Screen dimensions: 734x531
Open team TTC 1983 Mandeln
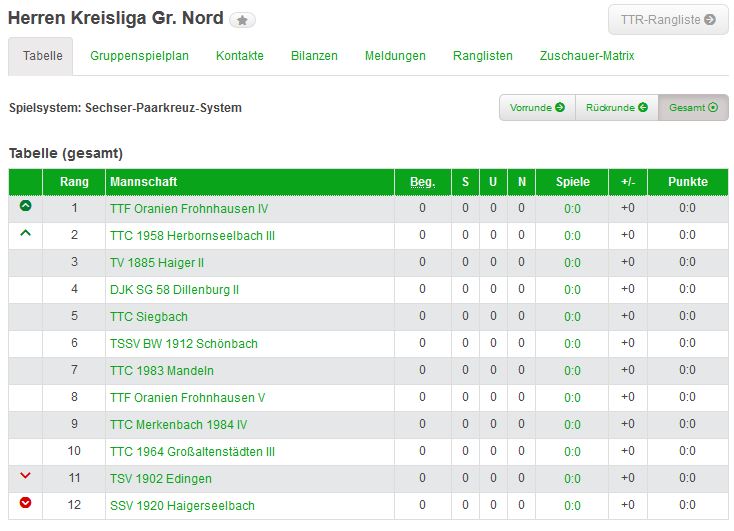tap(162, 371)
